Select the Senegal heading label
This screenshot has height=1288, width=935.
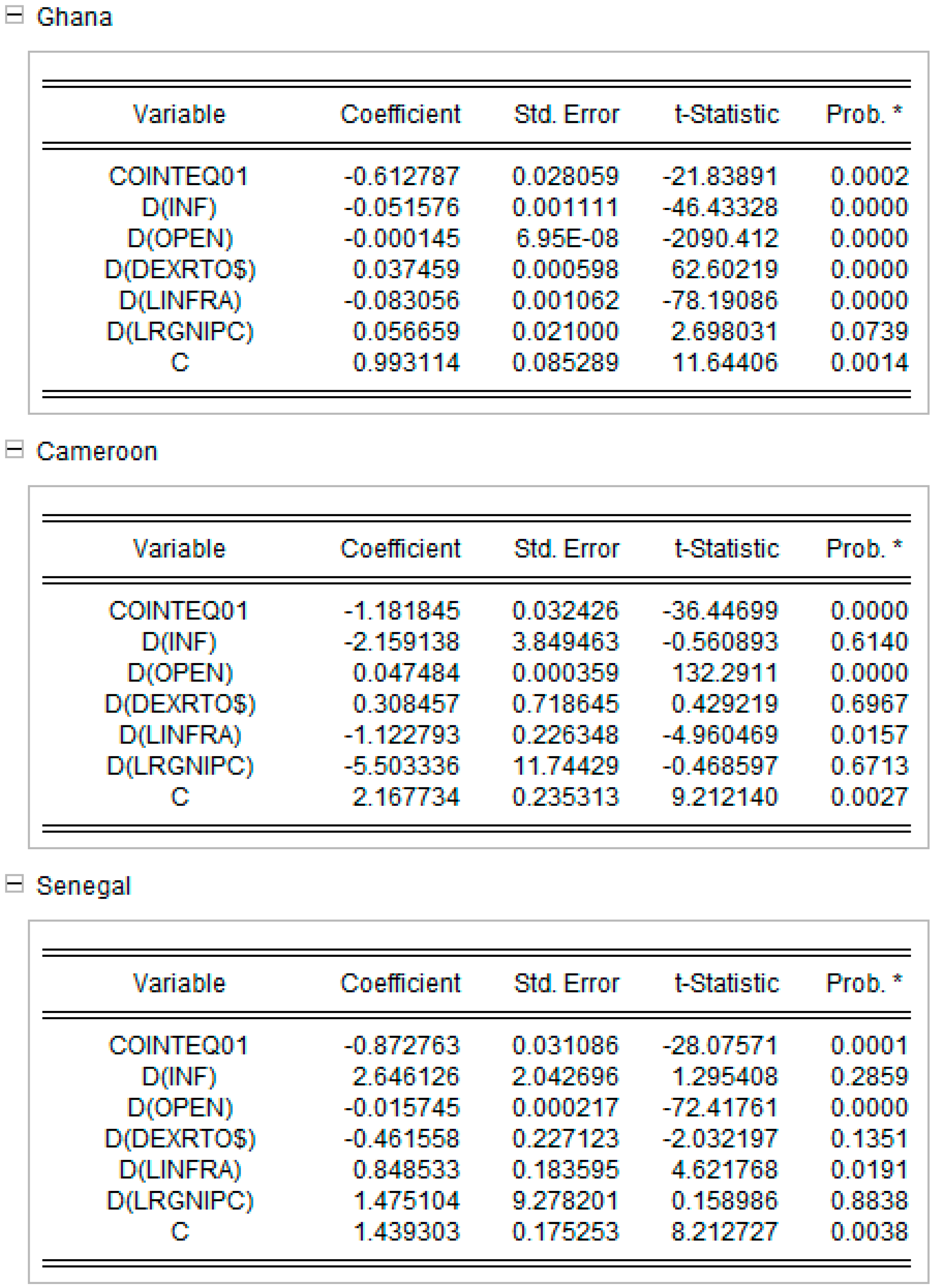tap(83, 886)
